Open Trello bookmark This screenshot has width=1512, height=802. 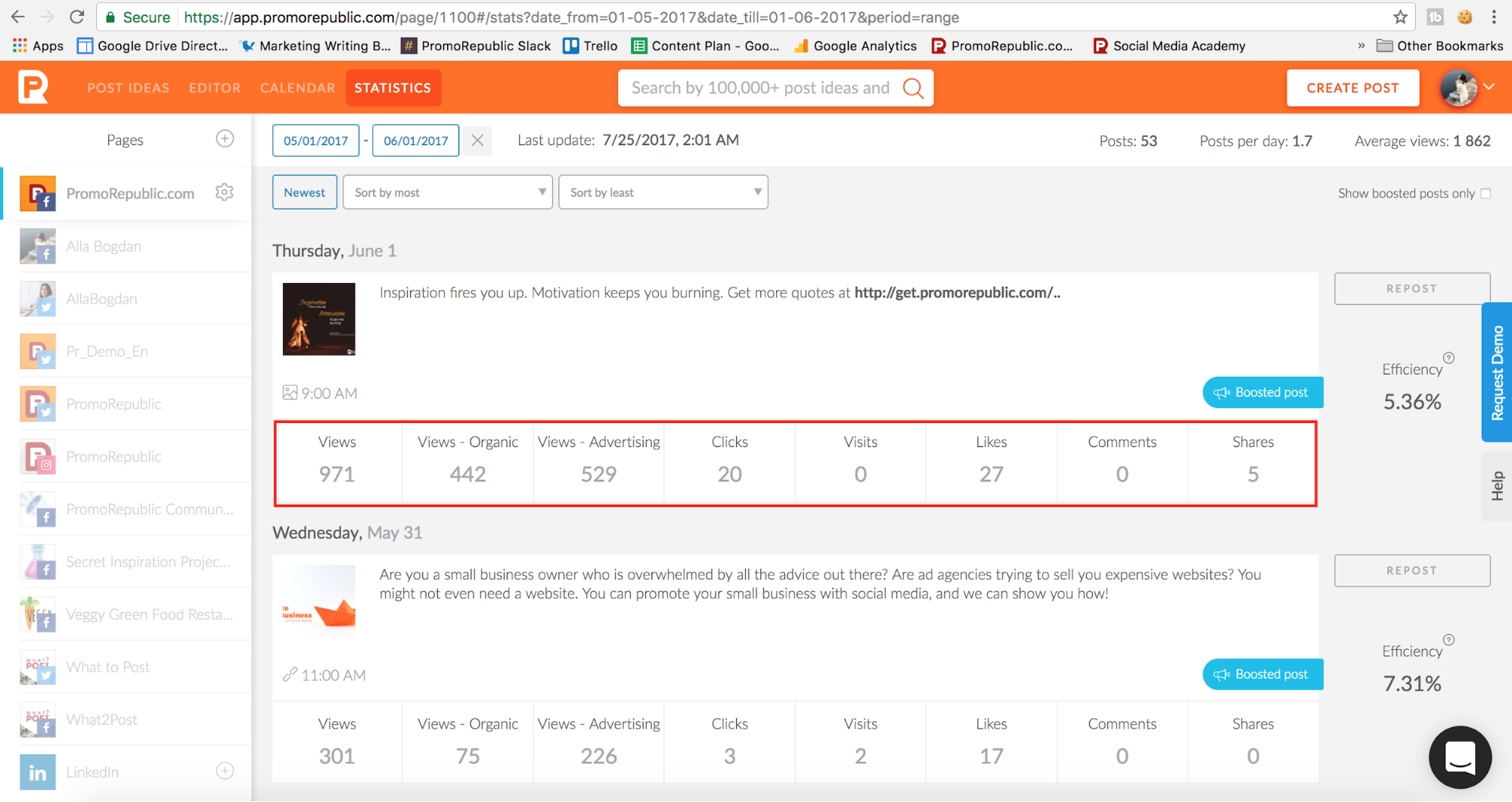coord(590,45)
